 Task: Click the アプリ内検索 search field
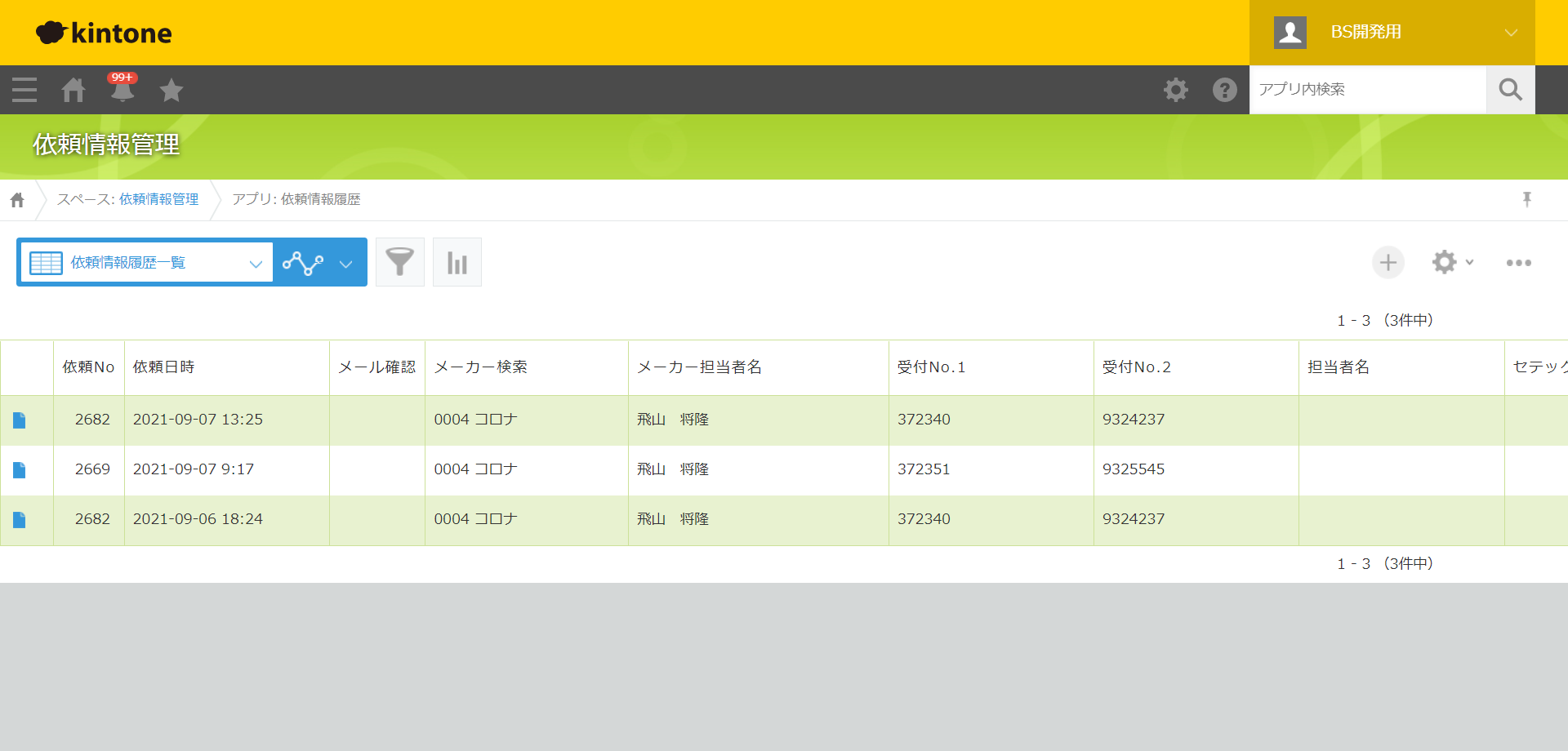1367,90
